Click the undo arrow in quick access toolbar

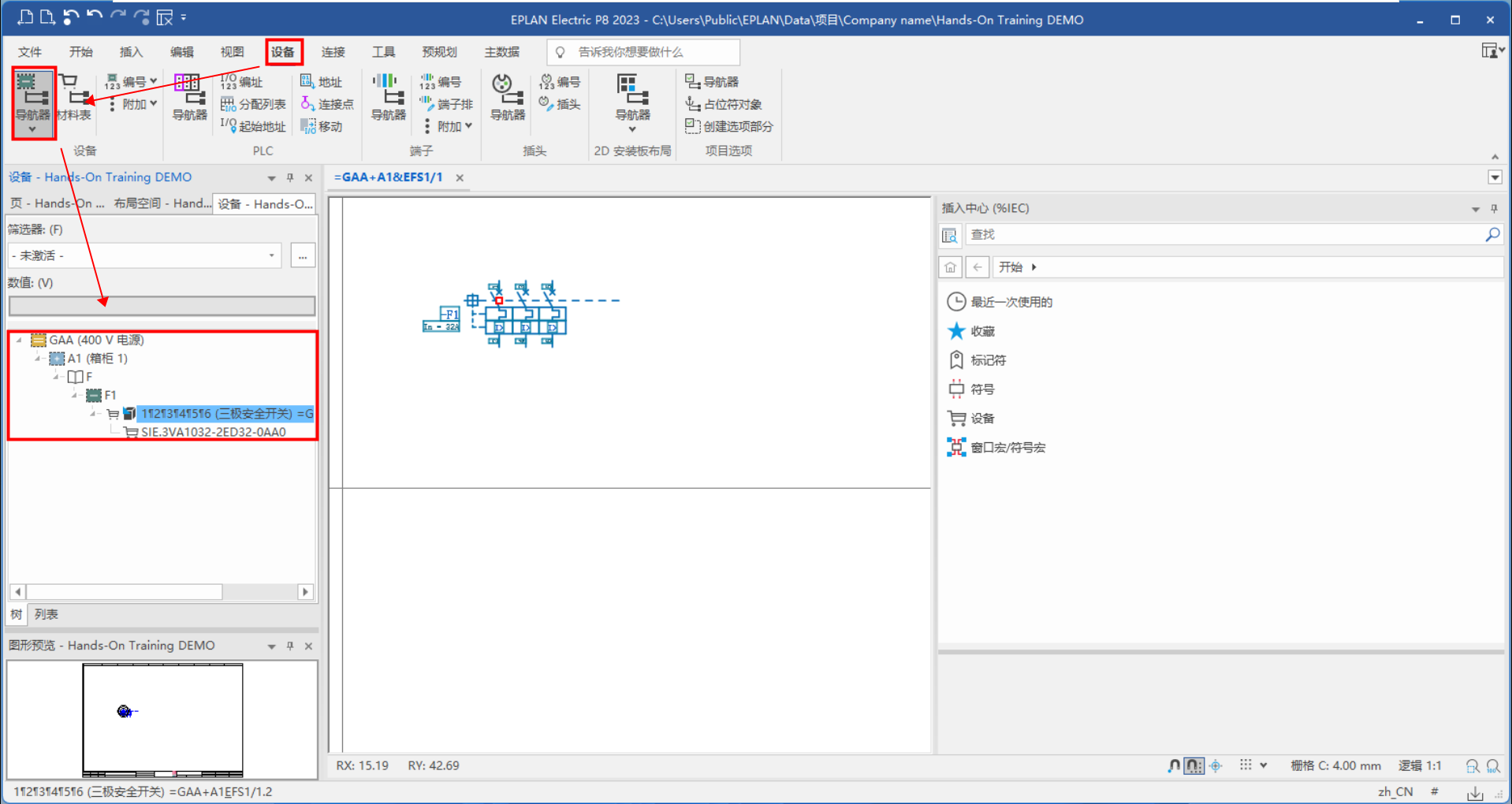coord(95,17)
